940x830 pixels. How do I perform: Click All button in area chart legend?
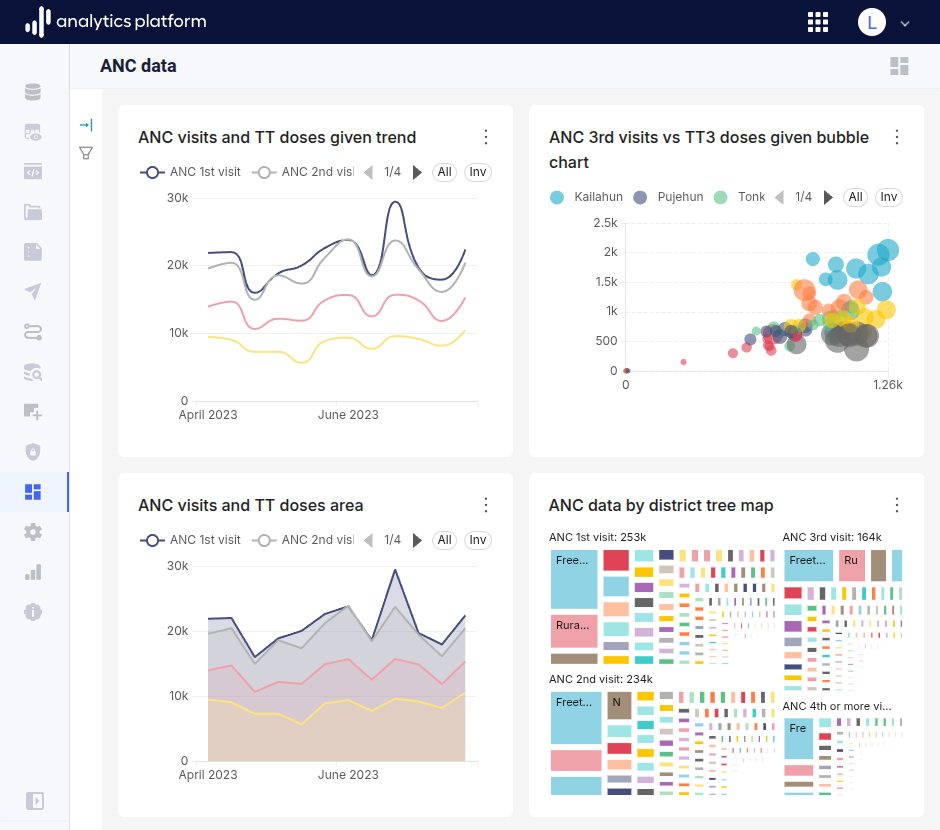point(444,540)
